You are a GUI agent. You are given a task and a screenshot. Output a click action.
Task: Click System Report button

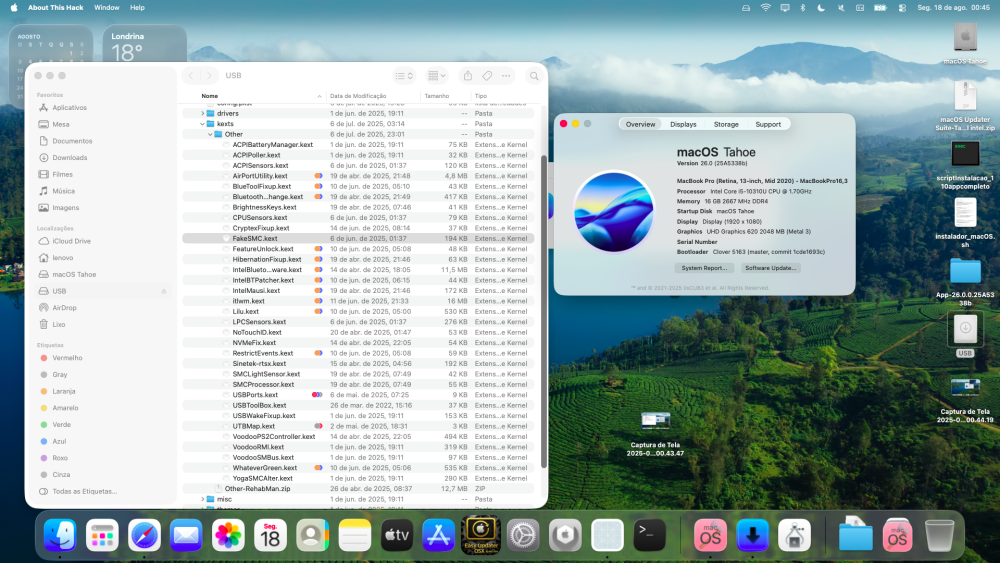[x=704, y=268]
